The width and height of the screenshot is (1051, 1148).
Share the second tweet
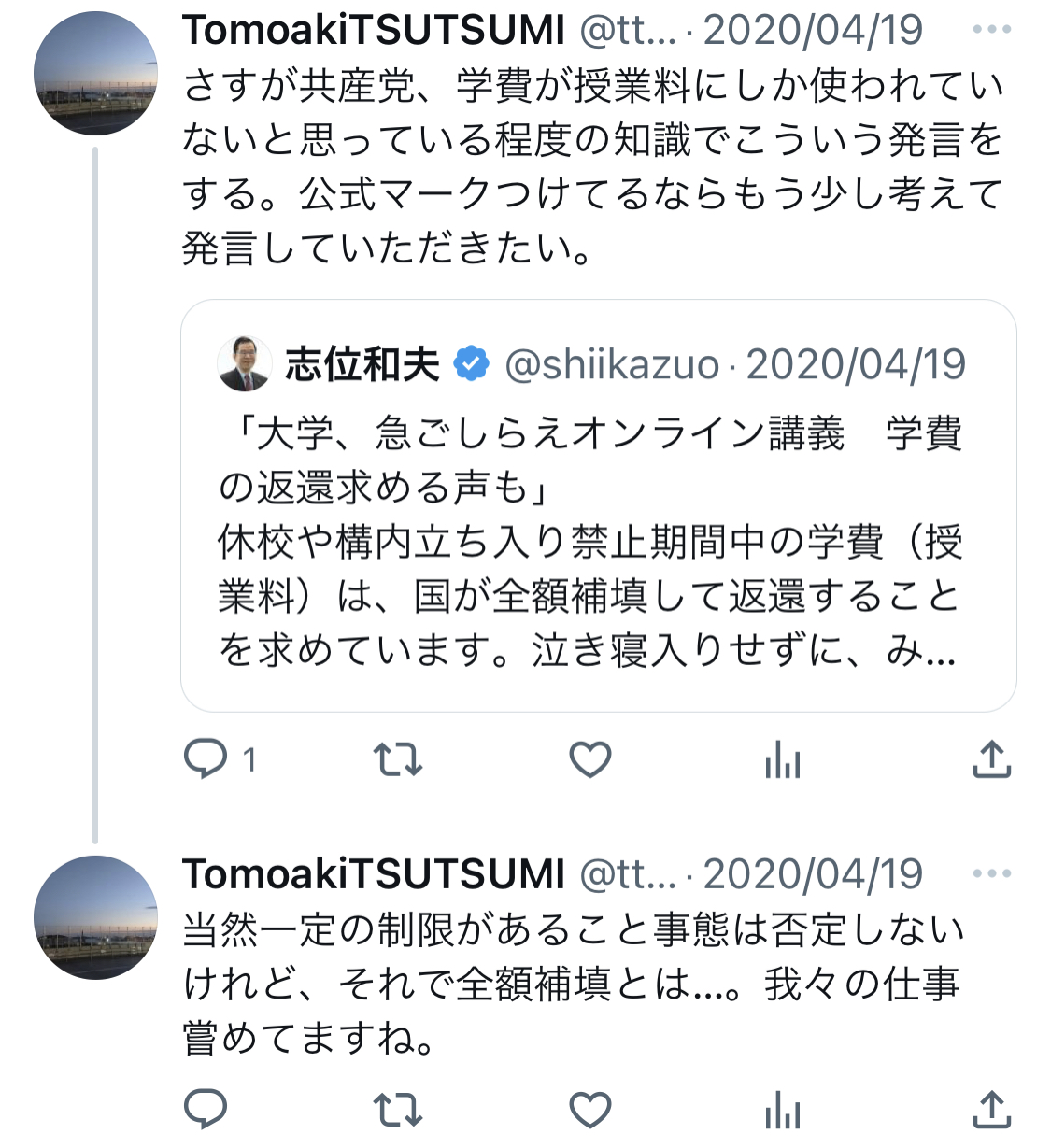(x=991, y=1109)
